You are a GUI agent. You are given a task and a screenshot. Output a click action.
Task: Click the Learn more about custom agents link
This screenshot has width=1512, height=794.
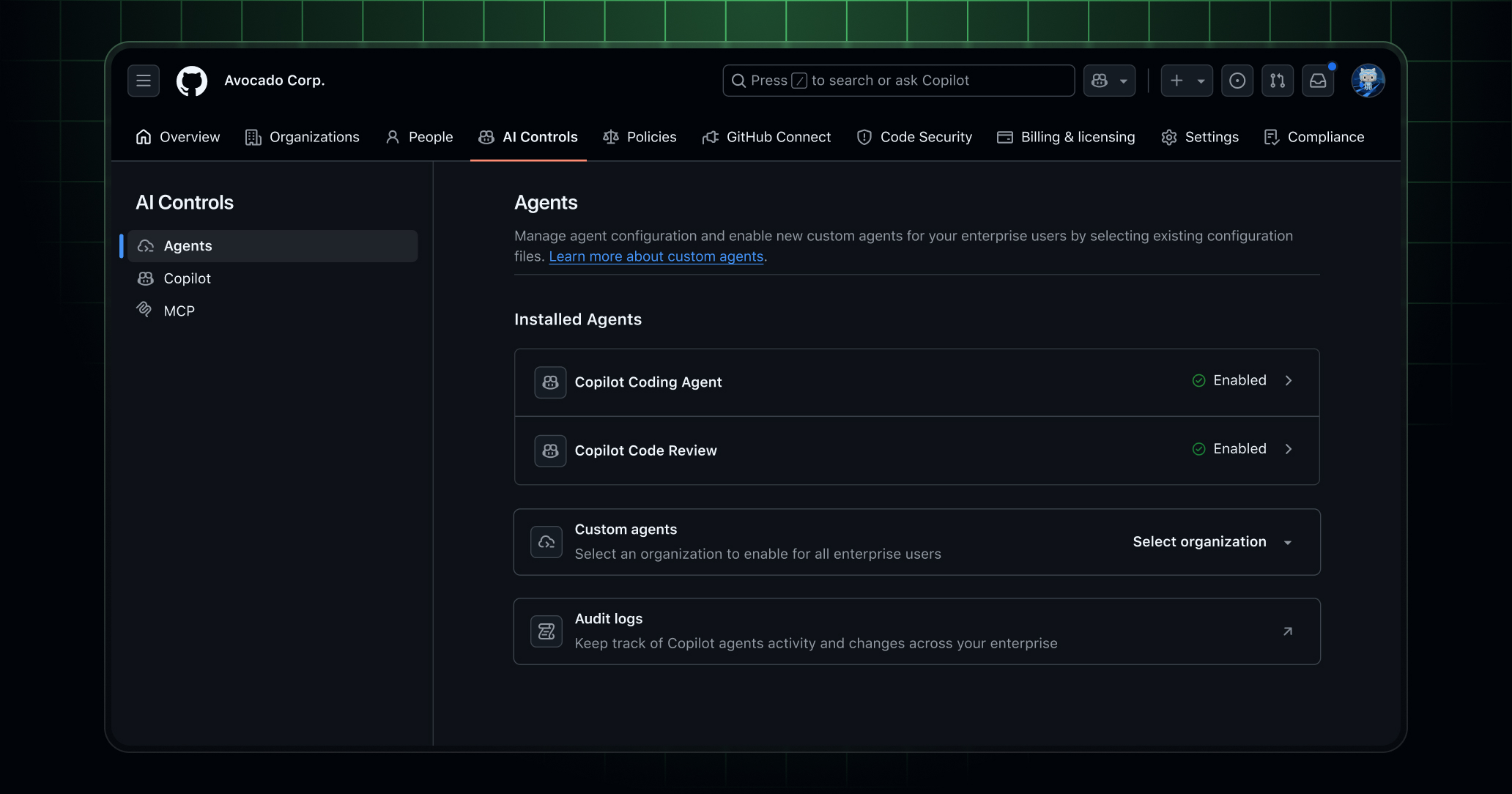tap(656, 256)
